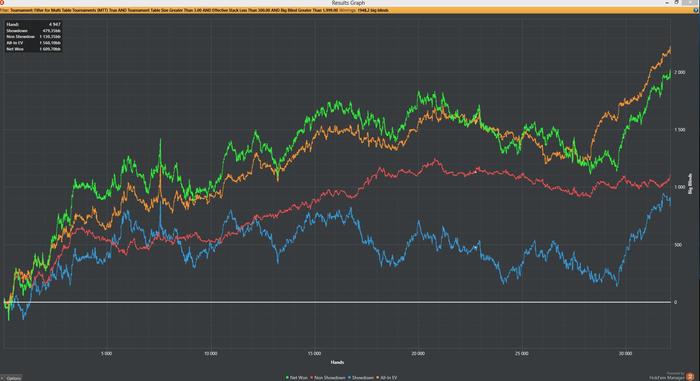Minimize the Results Graph window
The height and width of the screenshot is (381, 700).
click(x=667, y=2)
